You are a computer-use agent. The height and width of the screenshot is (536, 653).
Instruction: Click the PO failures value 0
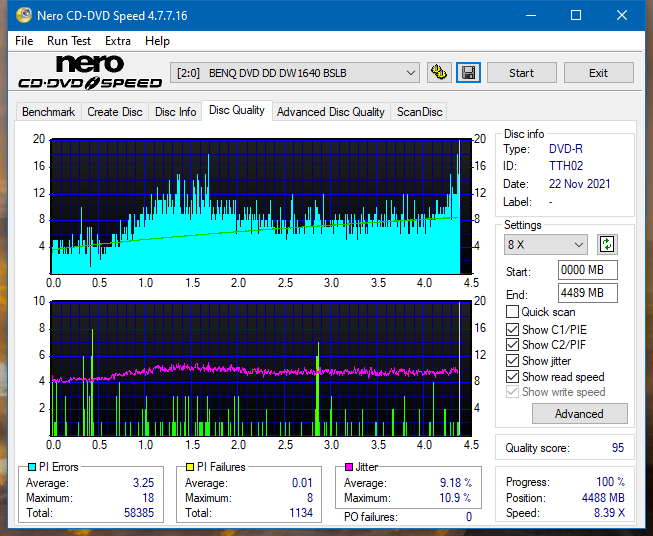click(x=469, y=517)
